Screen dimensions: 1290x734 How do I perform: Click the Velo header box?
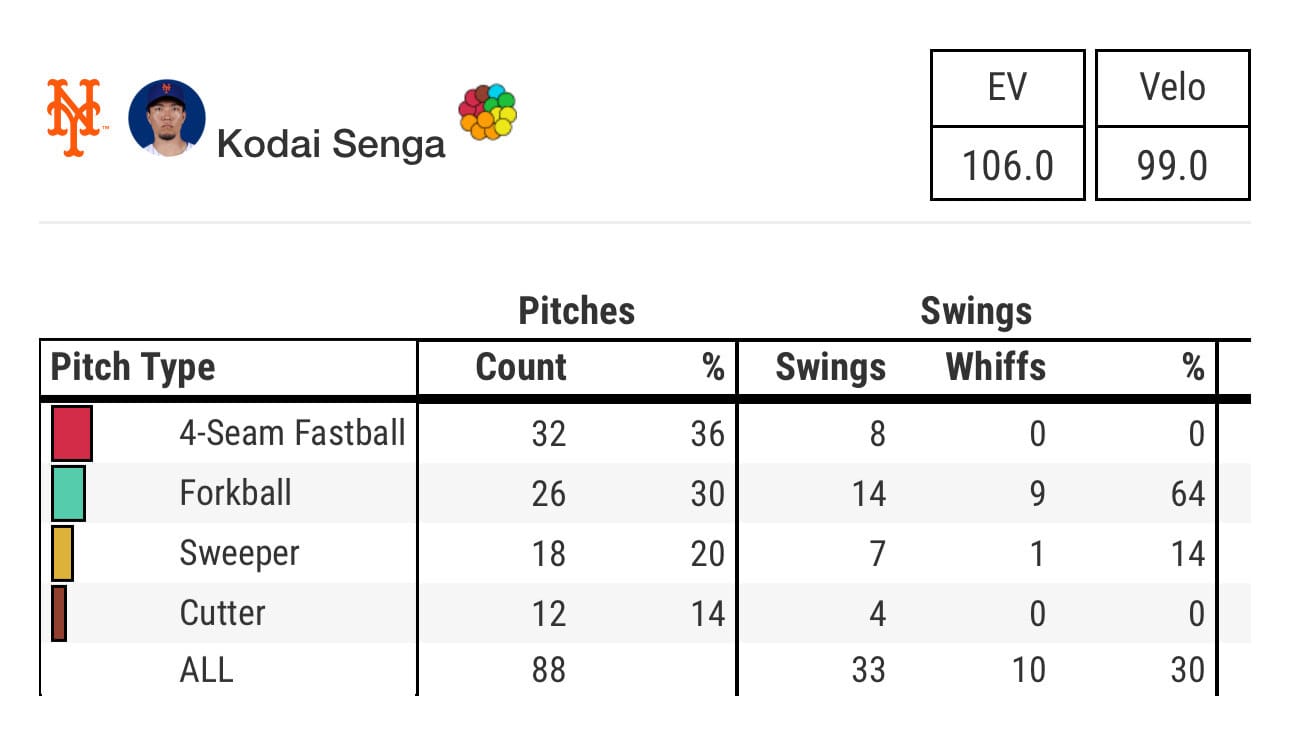click(x=1173, y=88)
